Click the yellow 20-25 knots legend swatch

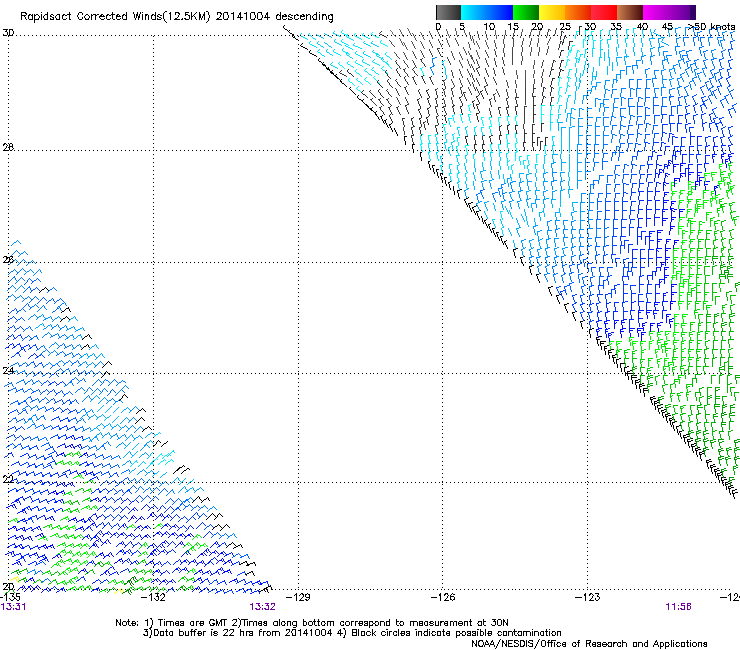coord(552,12)
